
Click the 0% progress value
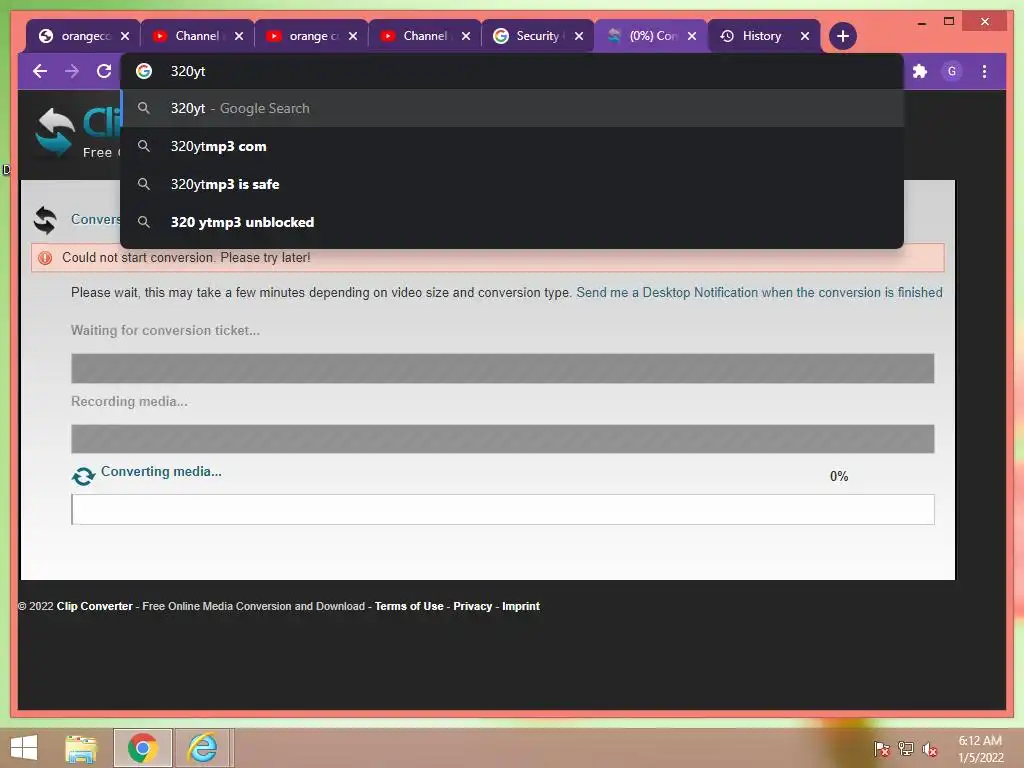[x=839, y=477]
